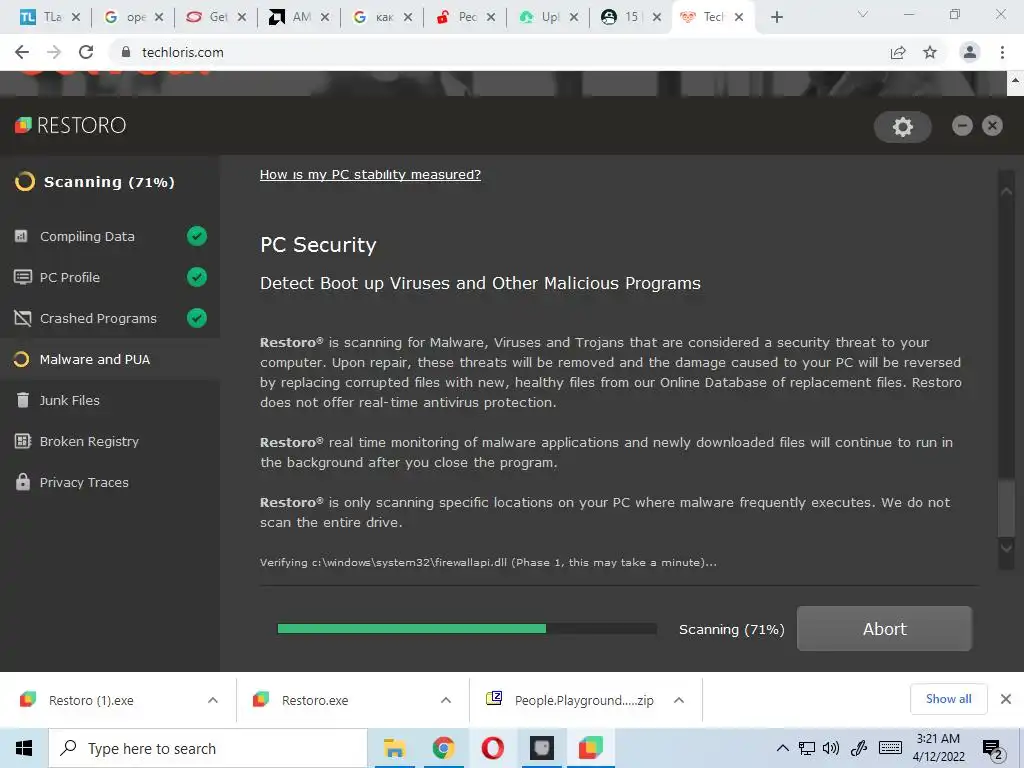The height and width of the screenshot is (768, 1024).
Task: Open the tab search chevron
Action: [863, 14]
